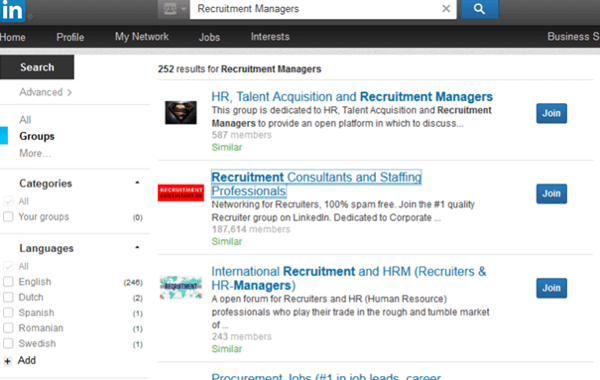Click the '587 members' text

tap(241, 135)
